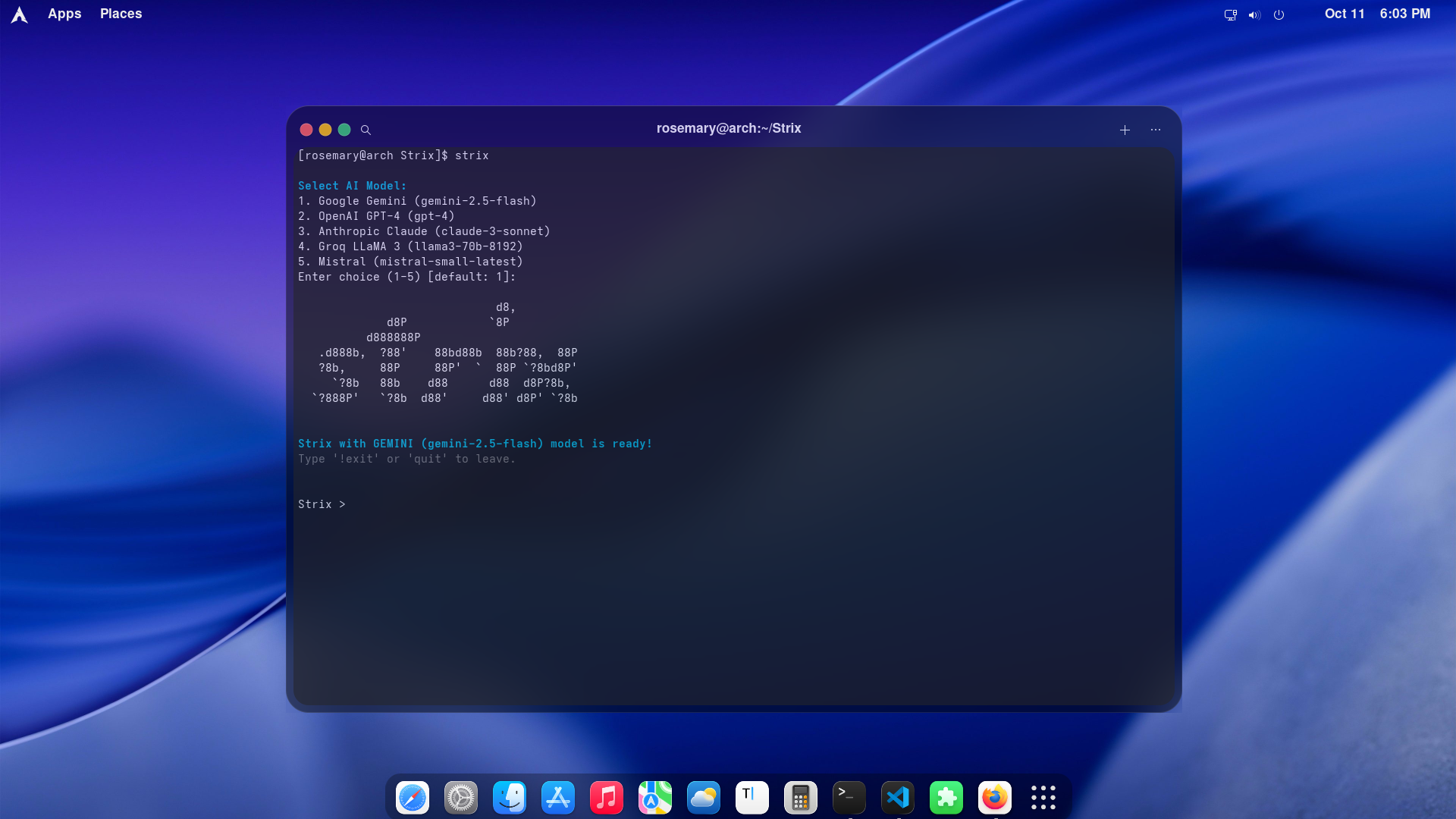Open System Settings gear in dock

pyautogui.click(x=461, y=797)
